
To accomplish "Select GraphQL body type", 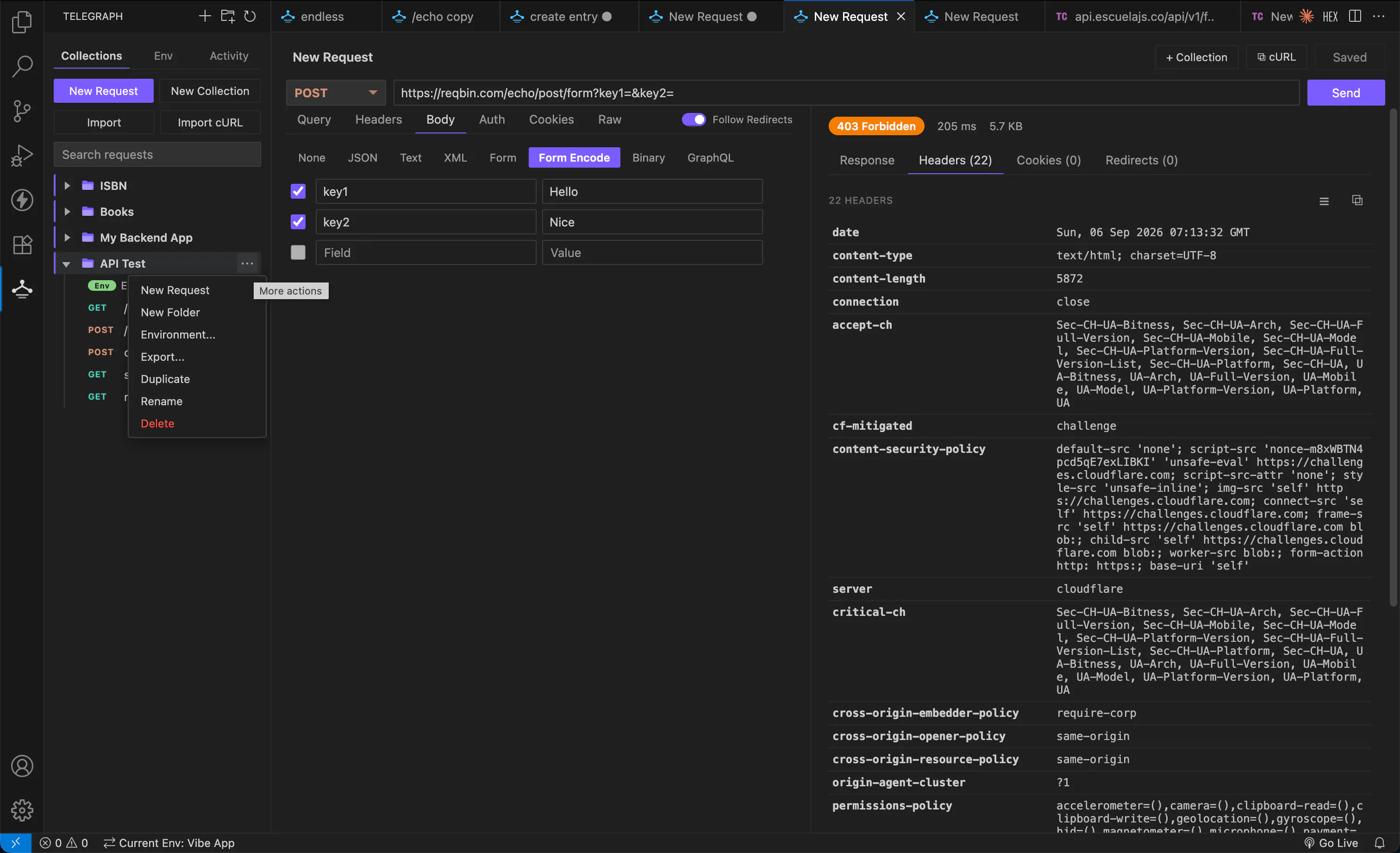I will (x=710, y=157).
